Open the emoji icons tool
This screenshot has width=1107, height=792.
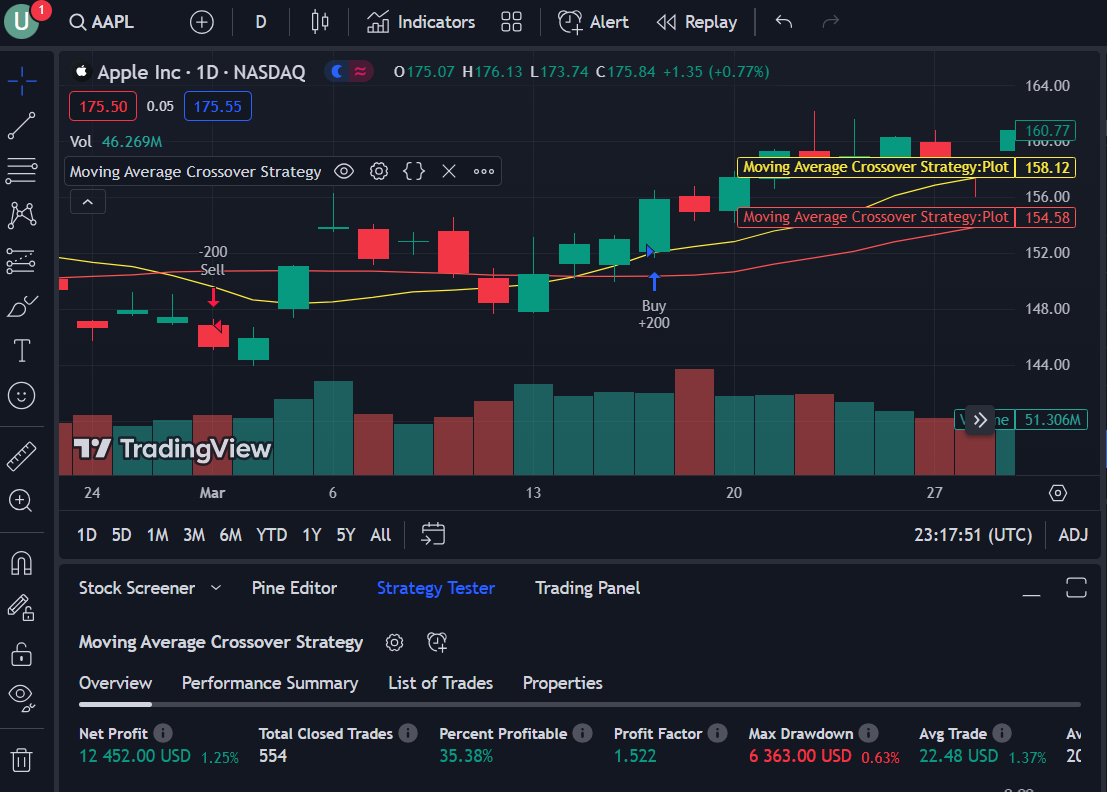(x=22, y=395)
